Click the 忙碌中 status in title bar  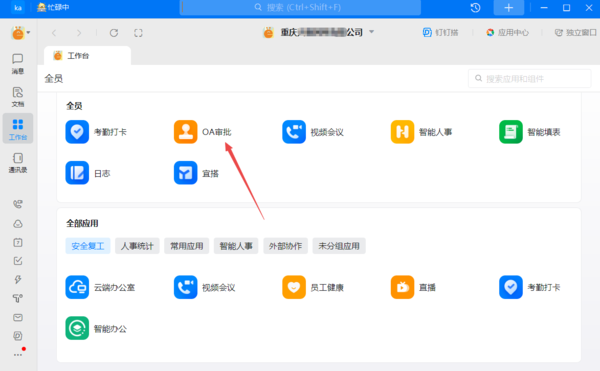(53, 7)
